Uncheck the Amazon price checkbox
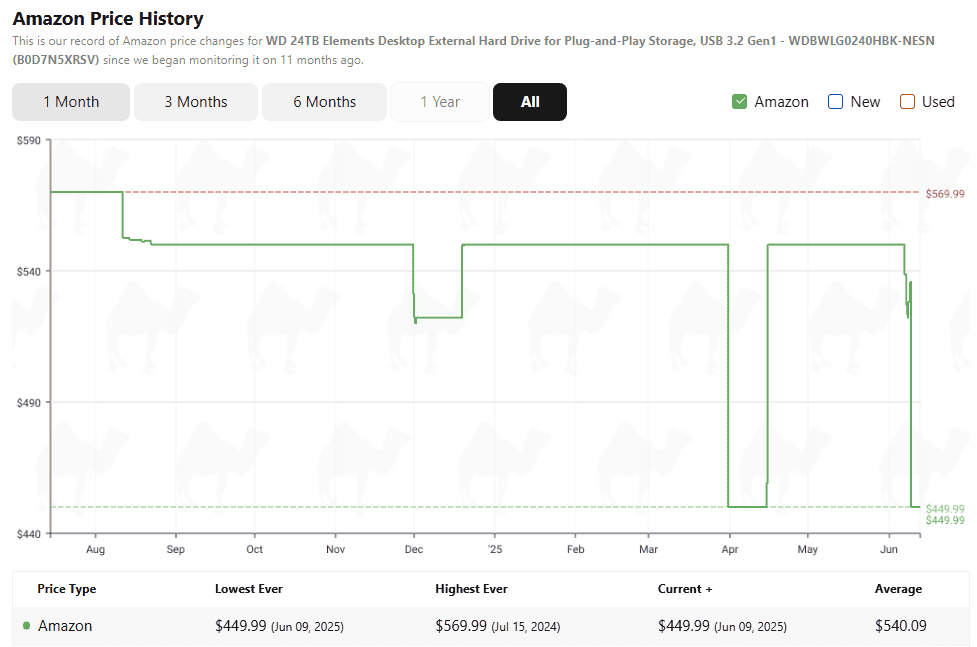 pyautogui.click(x=739, y=102)
